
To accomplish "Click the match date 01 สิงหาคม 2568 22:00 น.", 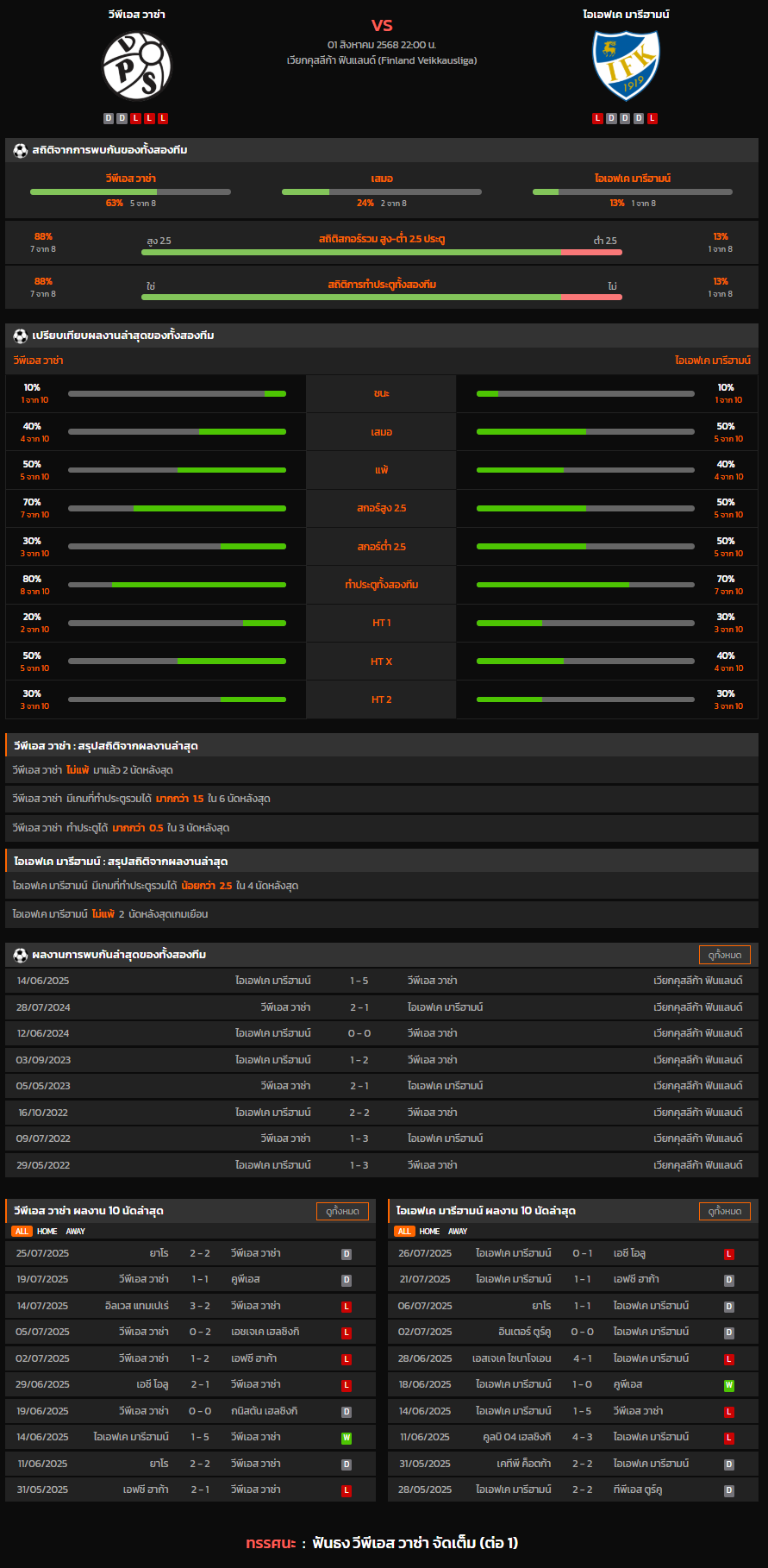I will click(x=382, y=44).
